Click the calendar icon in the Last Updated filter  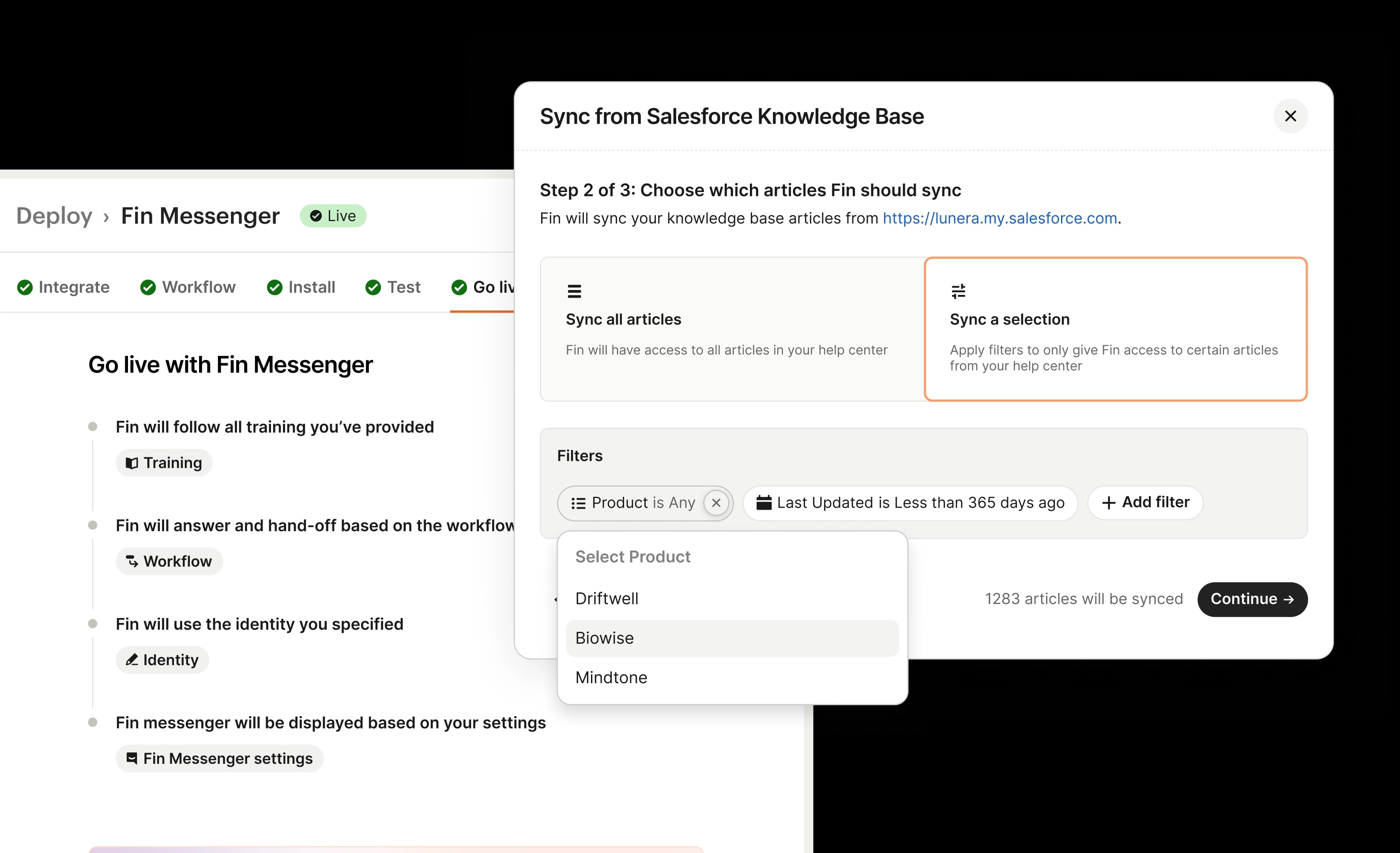pyautogui.click(x=764, y=503)
